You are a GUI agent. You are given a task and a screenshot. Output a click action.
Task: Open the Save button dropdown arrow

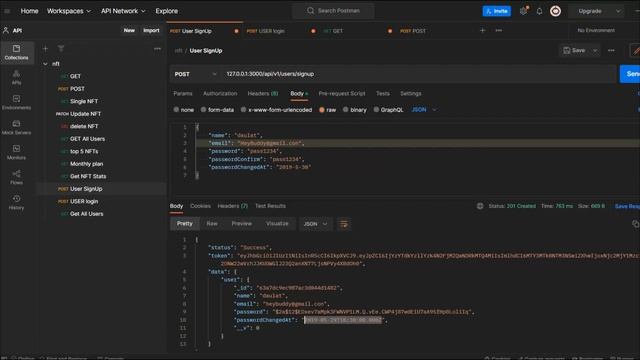(x=595, y=51)
